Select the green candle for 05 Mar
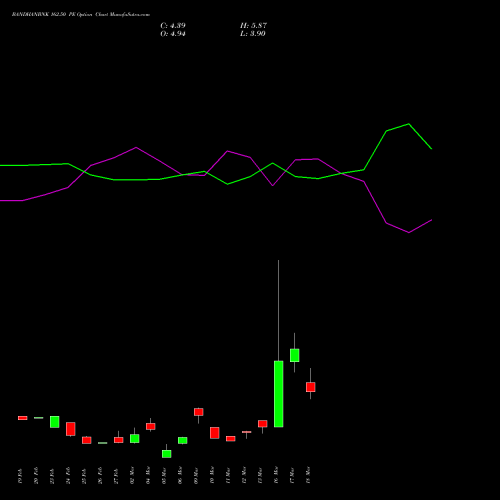The width and height of the screenshot is (500, 500). [167, 454]
